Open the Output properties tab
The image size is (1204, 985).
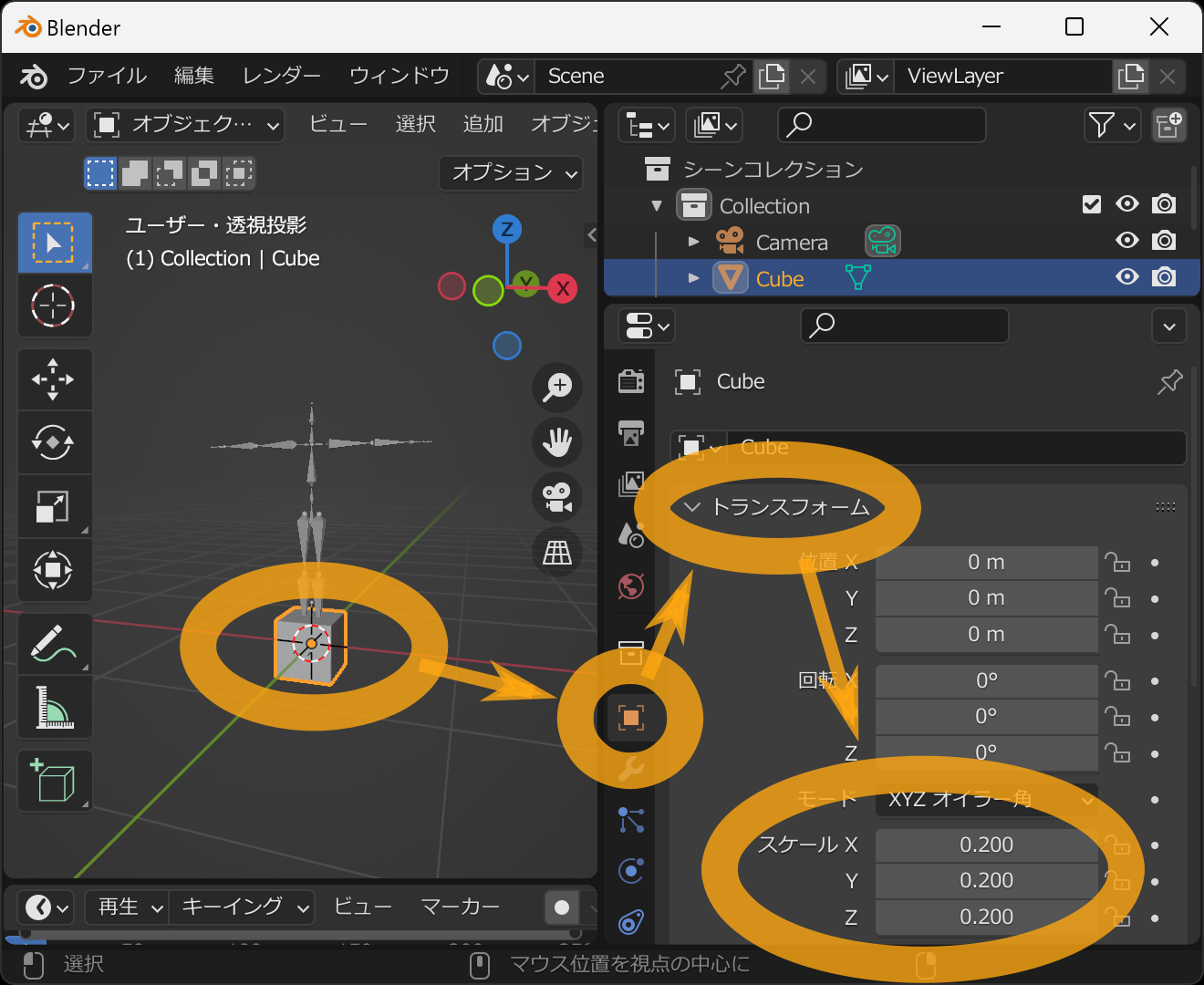(x=631, y=432)
